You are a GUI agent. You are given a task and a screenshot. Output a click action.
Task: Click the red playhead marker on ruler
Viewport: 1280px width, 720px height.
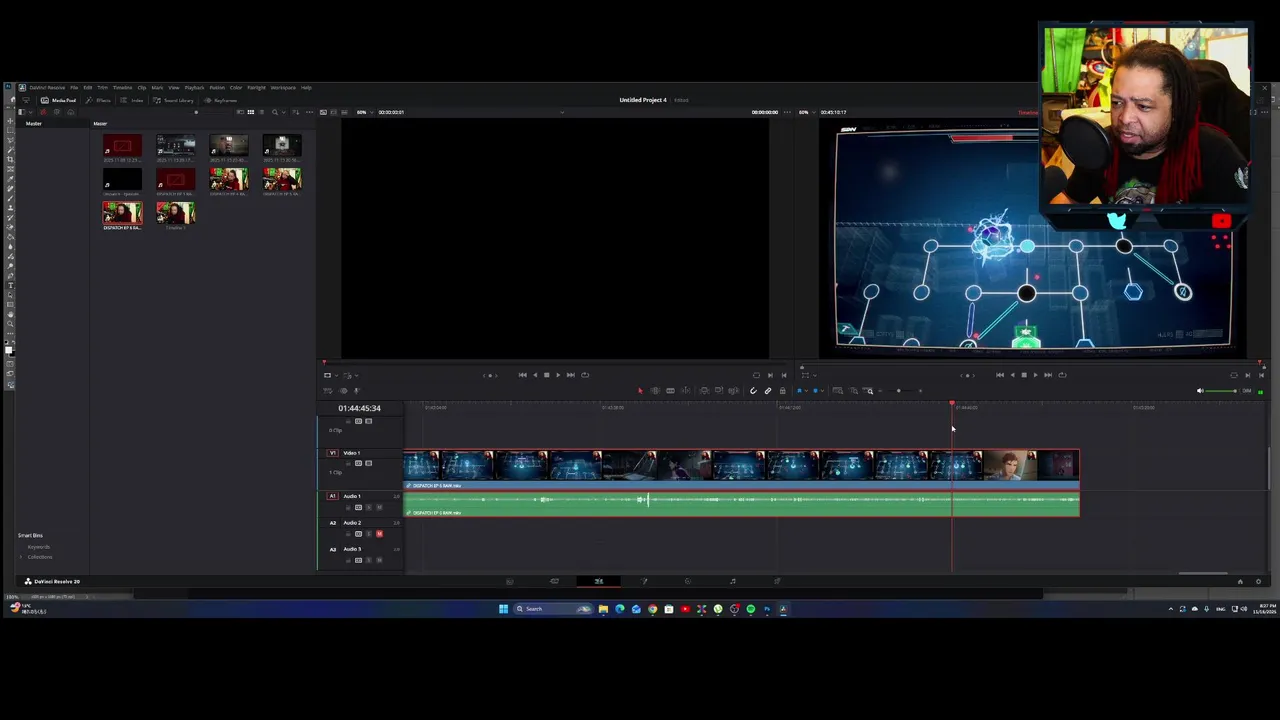(x=952, y=404)
